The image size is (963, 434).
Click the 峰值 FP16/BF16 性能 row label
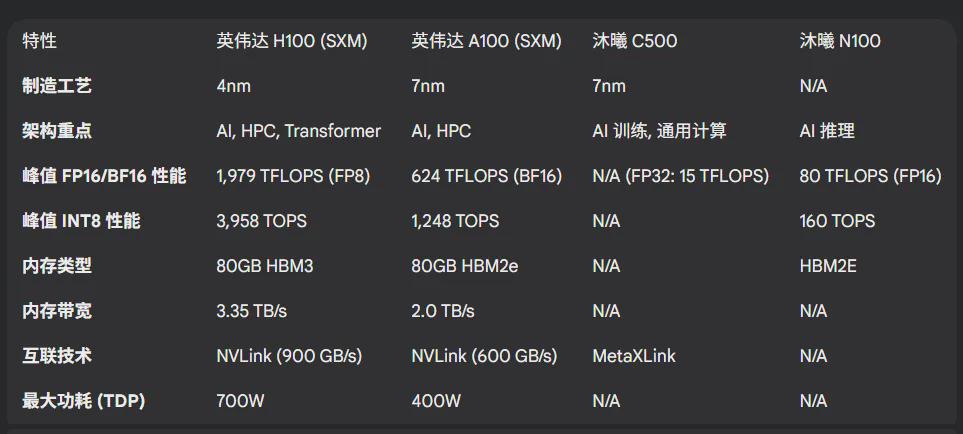[x=104, y=176]
